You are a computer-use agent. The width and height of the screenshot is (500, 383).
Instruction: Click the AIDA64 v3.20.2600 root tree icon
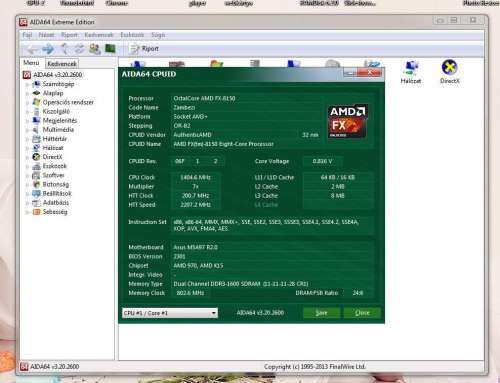click(x=27, y=75)
